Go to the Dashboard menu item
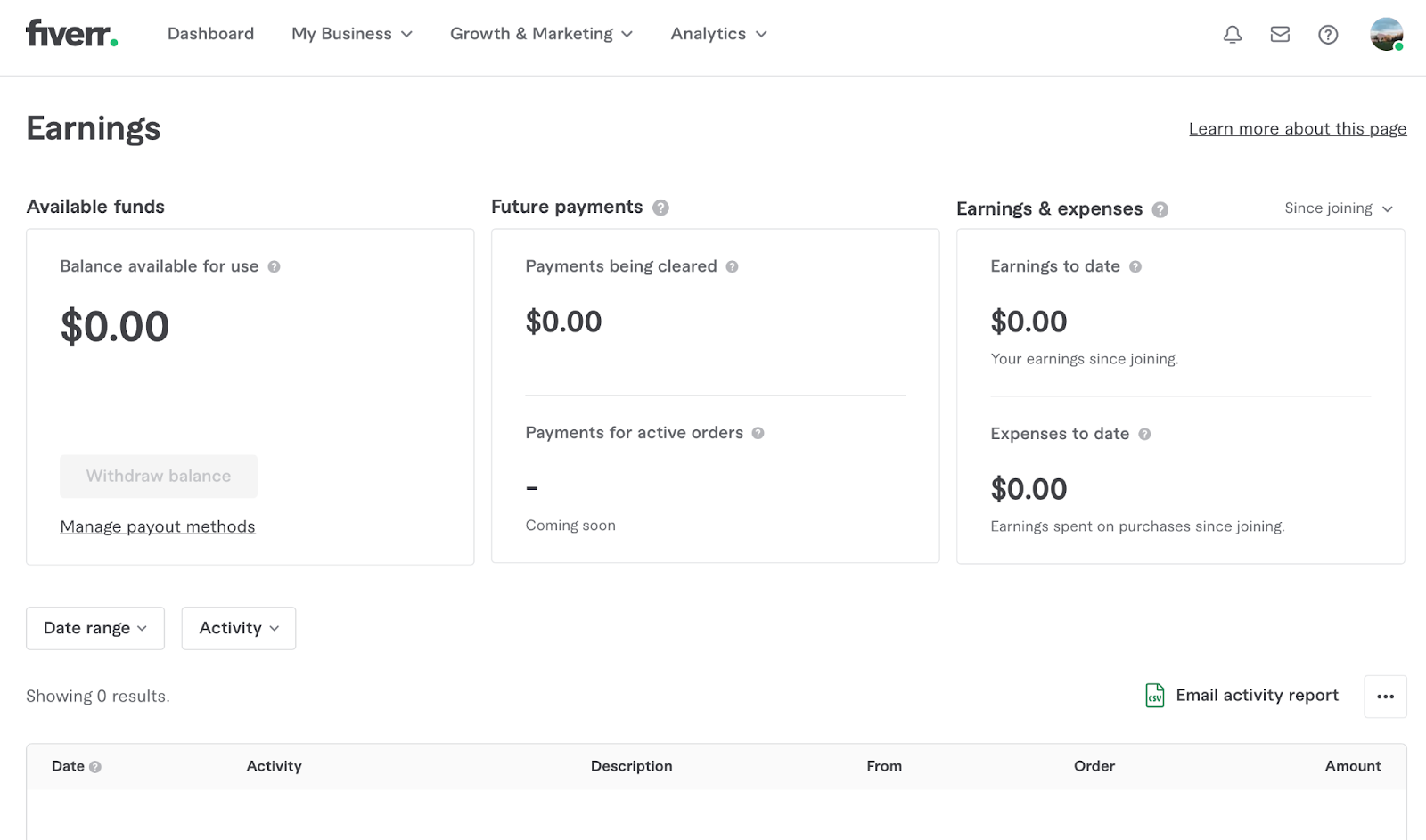1426x840 pixels. pos(210,34)
